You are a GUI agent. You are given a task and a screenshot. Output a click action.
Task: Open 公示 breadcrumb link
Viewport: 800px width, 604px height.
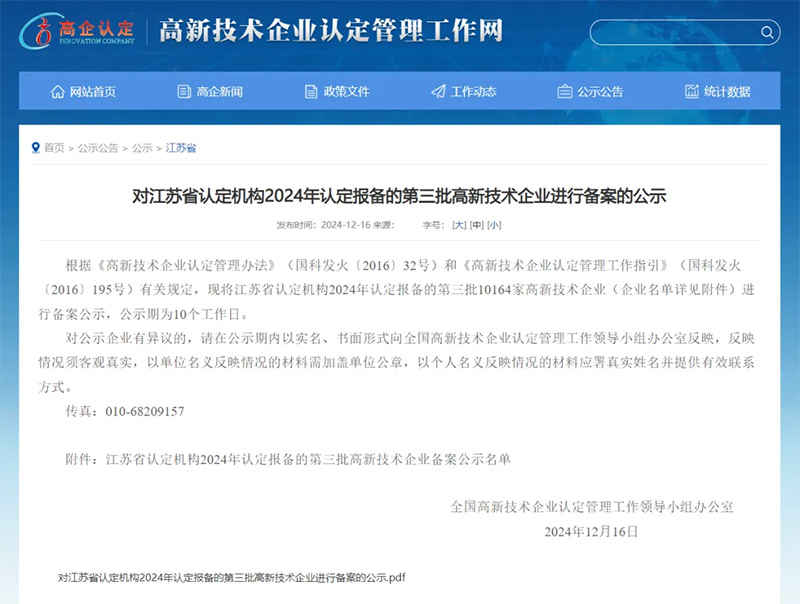pos(142,148)
